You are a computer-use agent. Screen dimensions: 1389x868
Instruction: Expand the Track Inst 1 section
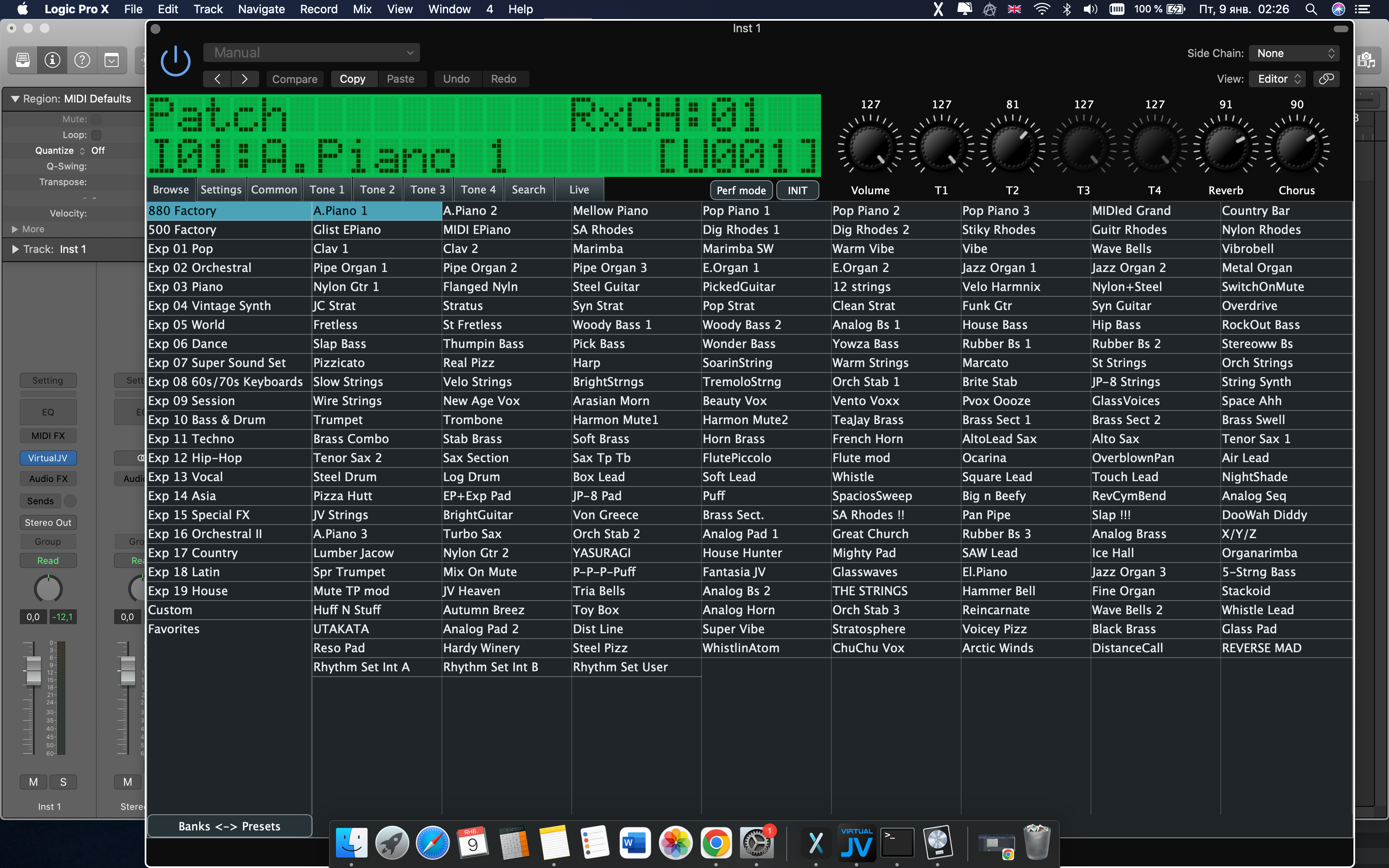tap(15, 249)
